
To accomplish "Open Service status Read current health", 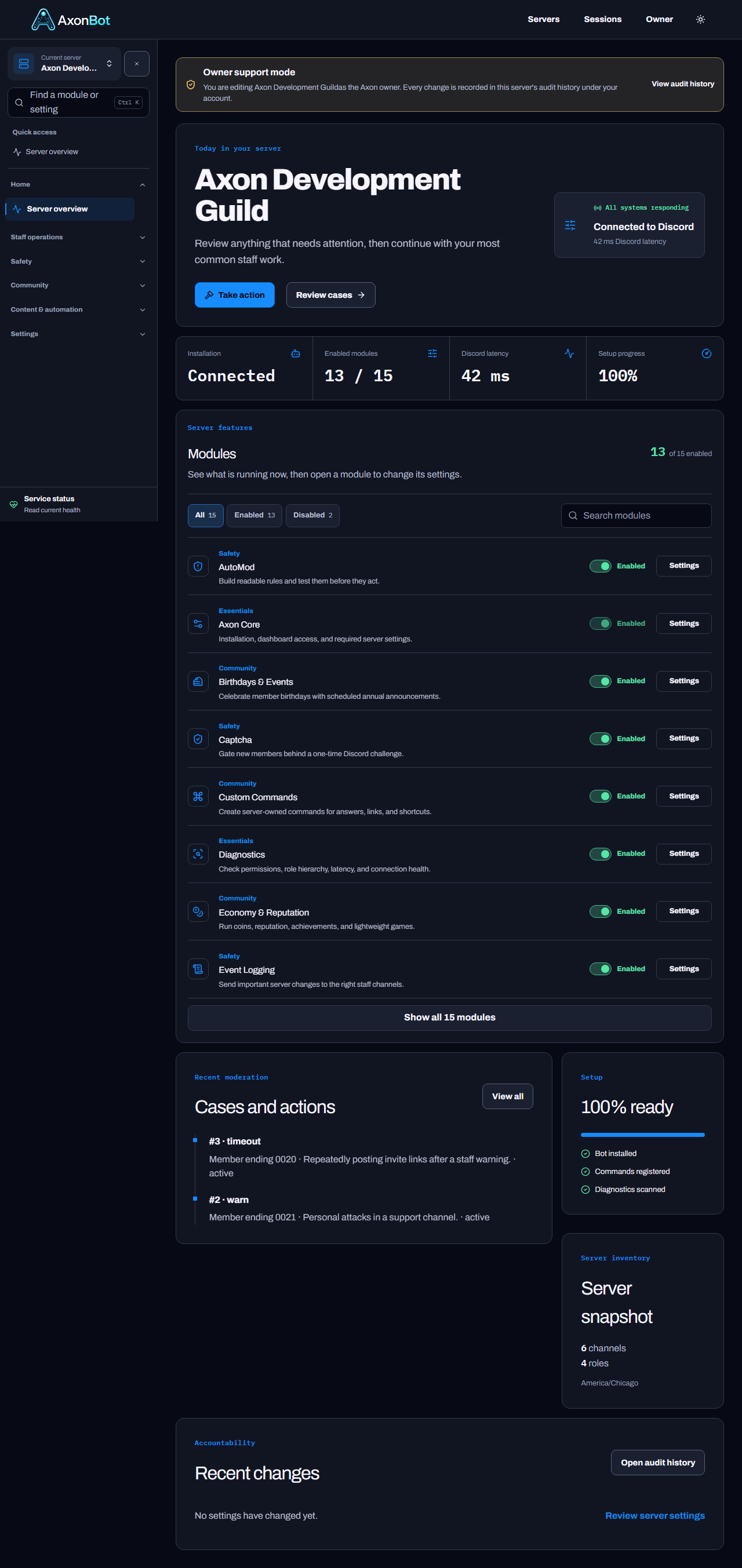I will (x=78, y=504).
